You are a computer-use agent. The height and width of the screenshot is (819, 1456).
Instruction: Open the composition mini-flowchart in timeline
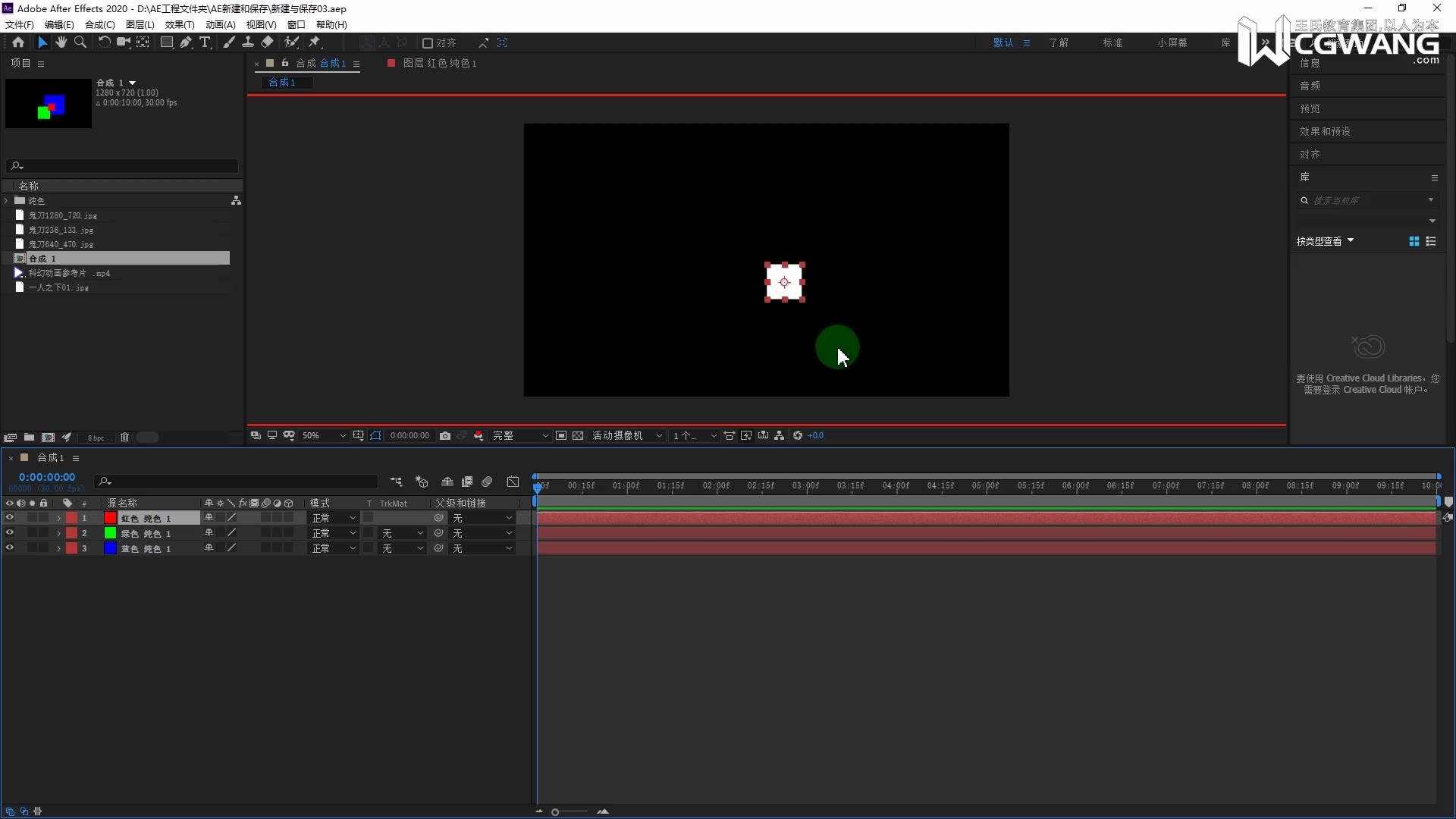pos(396,482)
